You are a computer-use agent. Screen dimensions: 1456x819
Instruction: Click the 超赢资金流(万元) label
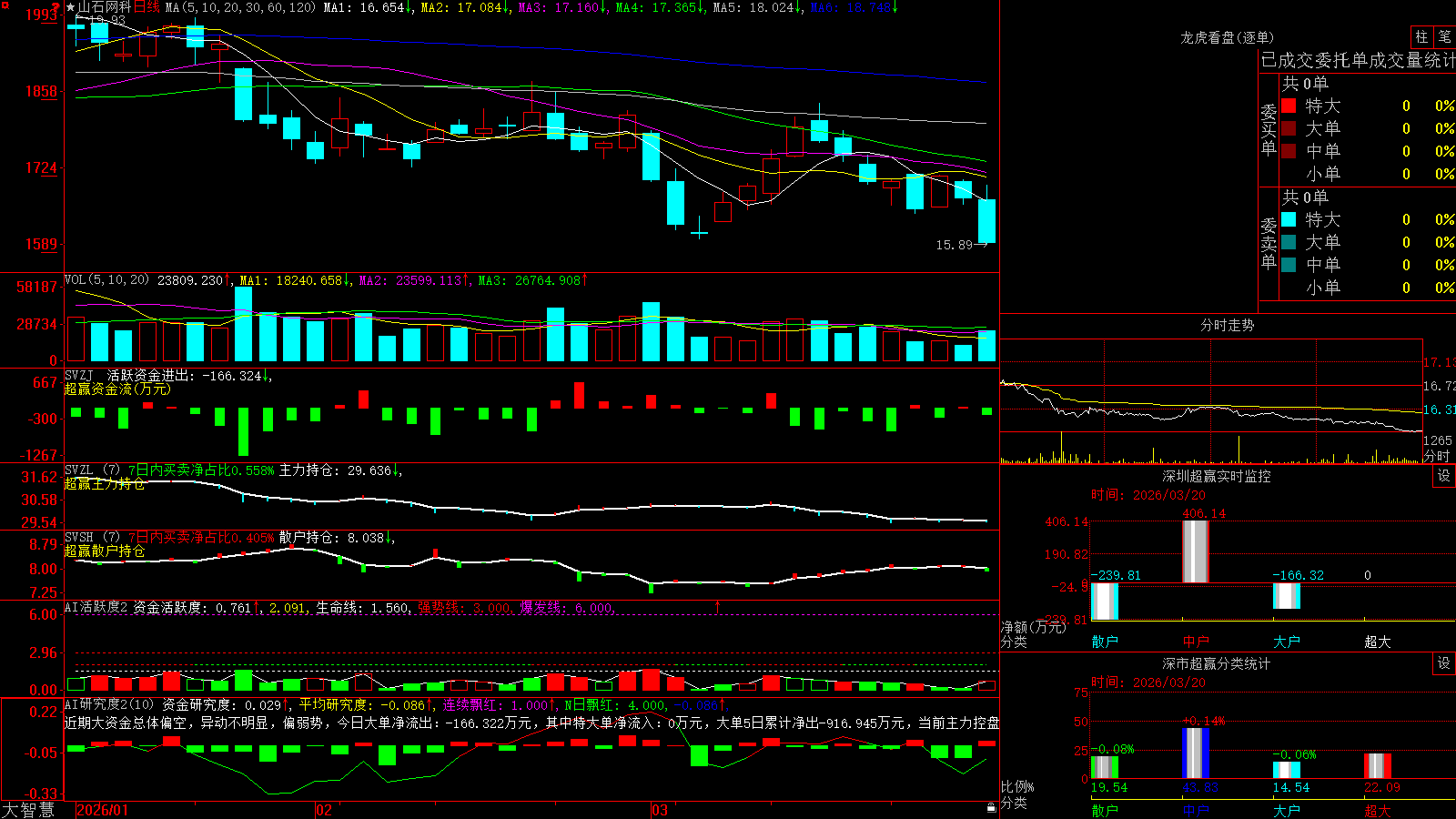pyautogui.click(x=117, y=389)
